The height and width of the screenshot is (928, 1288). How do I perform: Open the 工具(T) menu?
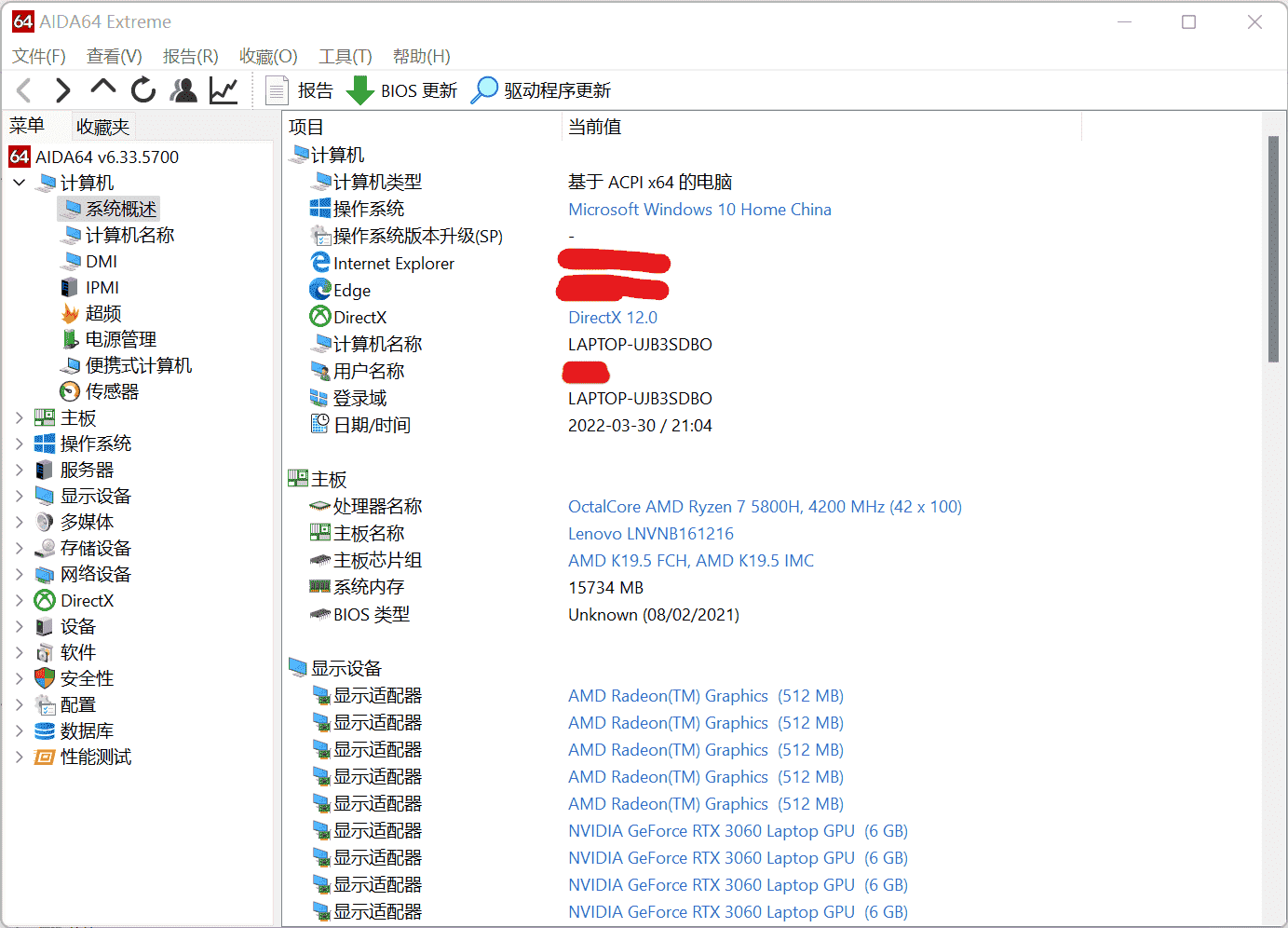click(346, 57)
